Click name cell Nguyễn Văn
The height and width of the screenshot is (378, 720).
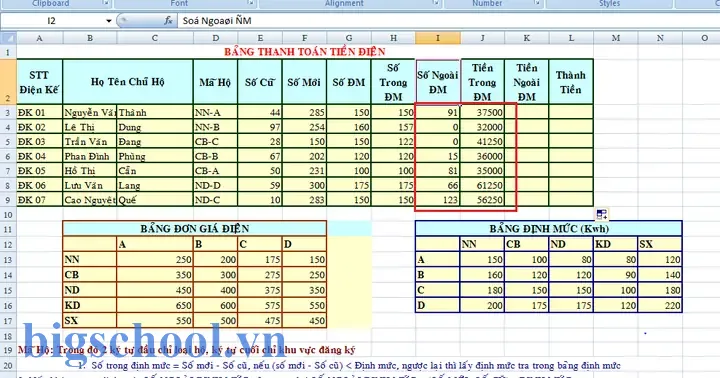click(90, 112)
